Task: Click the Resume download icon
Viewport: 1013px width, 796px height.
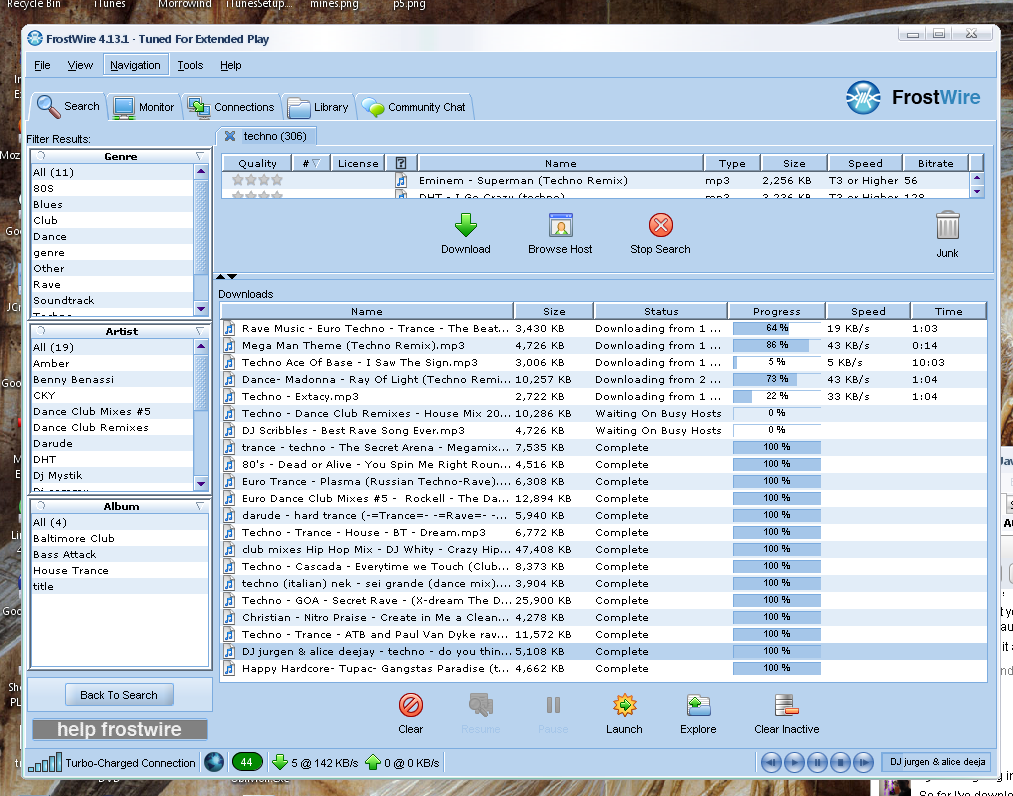Action: click(481, 705)
